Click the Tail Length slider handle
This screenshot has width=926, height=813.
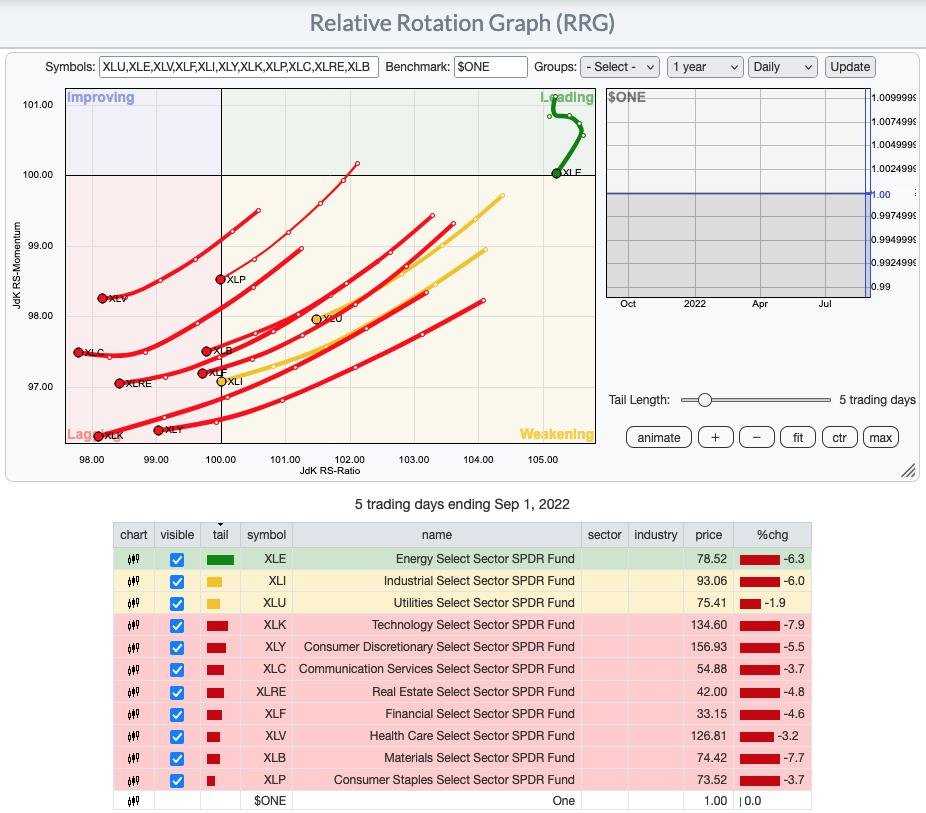pyautogui.click(x=705, y=400)
